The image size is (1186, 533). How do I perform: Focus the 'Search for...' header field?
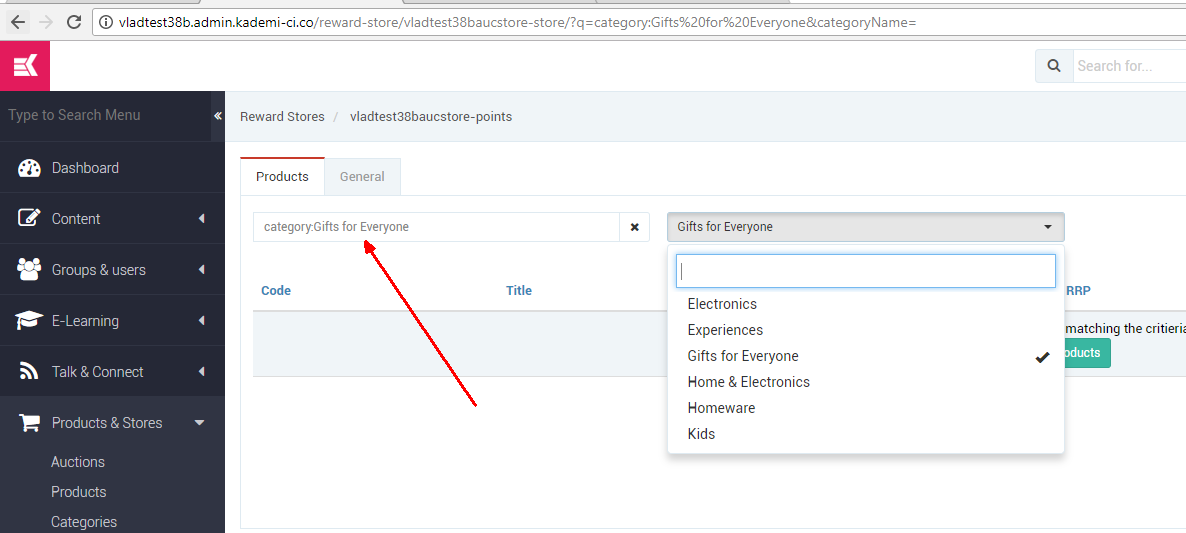[1129, 66]
